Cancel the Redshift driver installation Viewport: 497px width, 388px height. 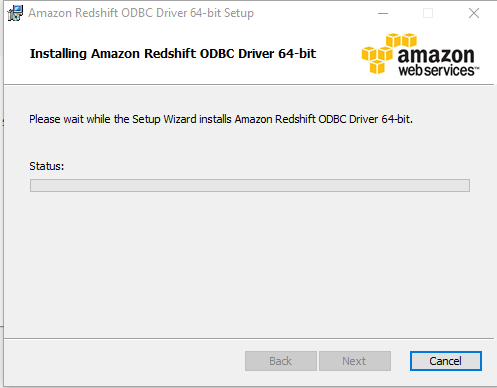click(x=446, y=361)
